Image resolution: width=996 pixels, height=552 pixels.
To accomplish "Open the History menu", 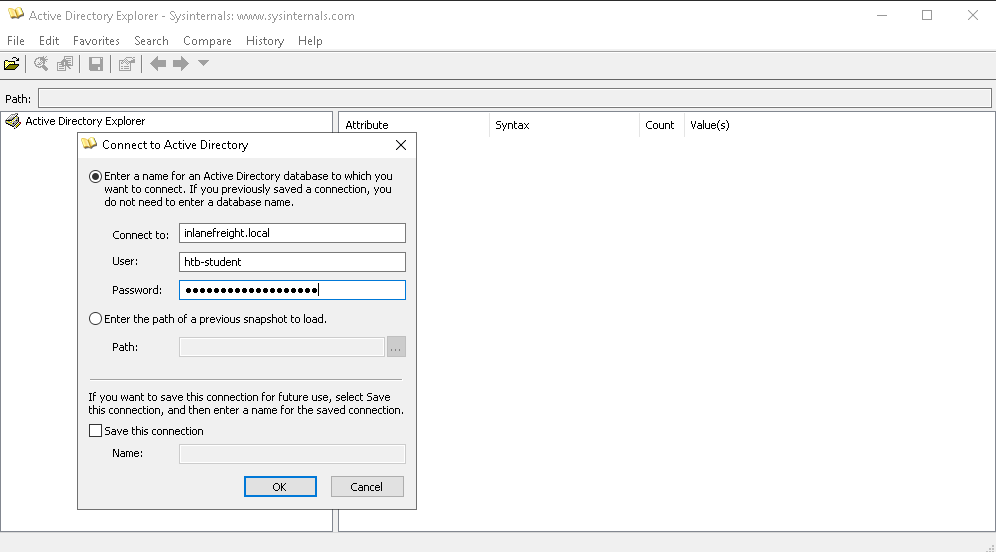I will pos(265,41).
